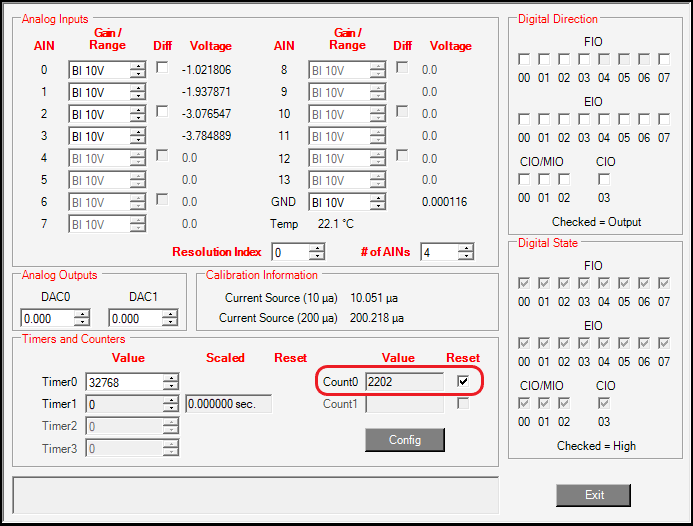Open AIN 3 Gain/Range selector

(106, 136)
